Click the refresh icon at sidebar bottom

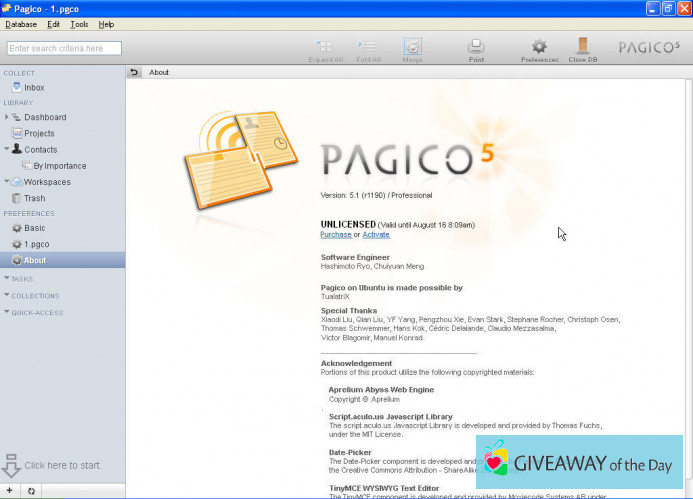click(x=31, y=491)
